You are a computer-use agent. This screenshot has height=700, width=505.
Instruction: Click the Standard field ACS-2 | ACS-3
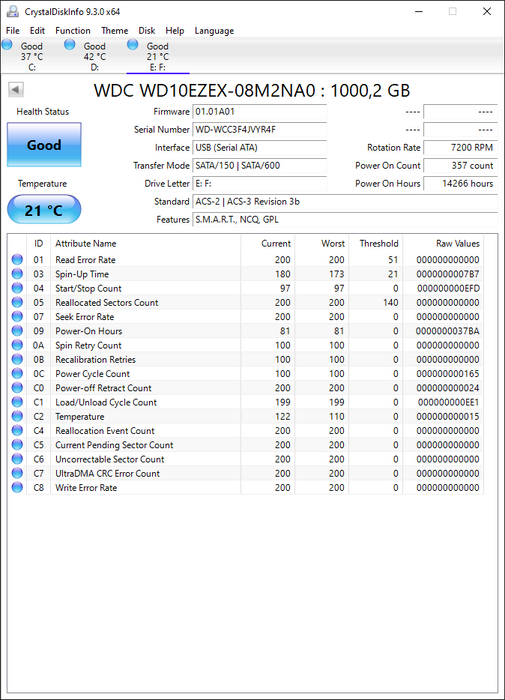click(x=345, y=201)
